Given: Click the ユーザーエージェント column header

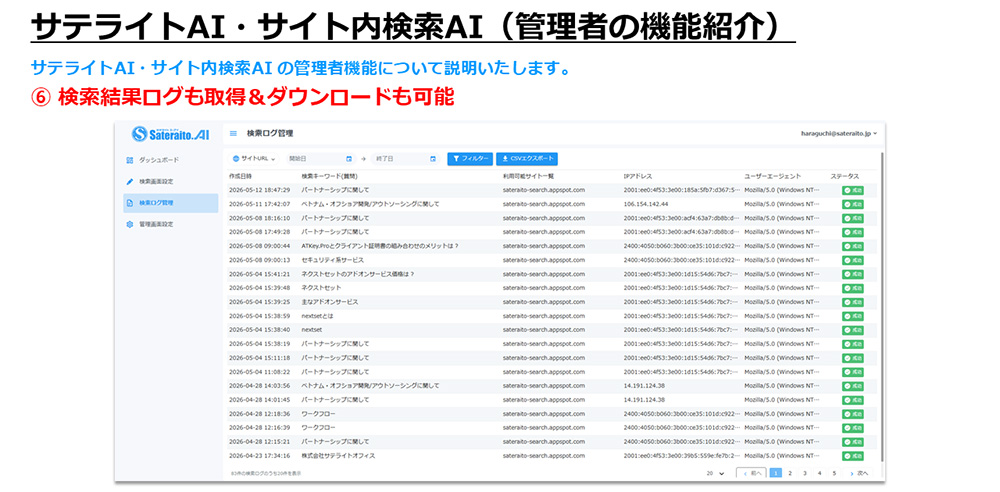Looking at the screenshot, I should (x=772, y=175).
